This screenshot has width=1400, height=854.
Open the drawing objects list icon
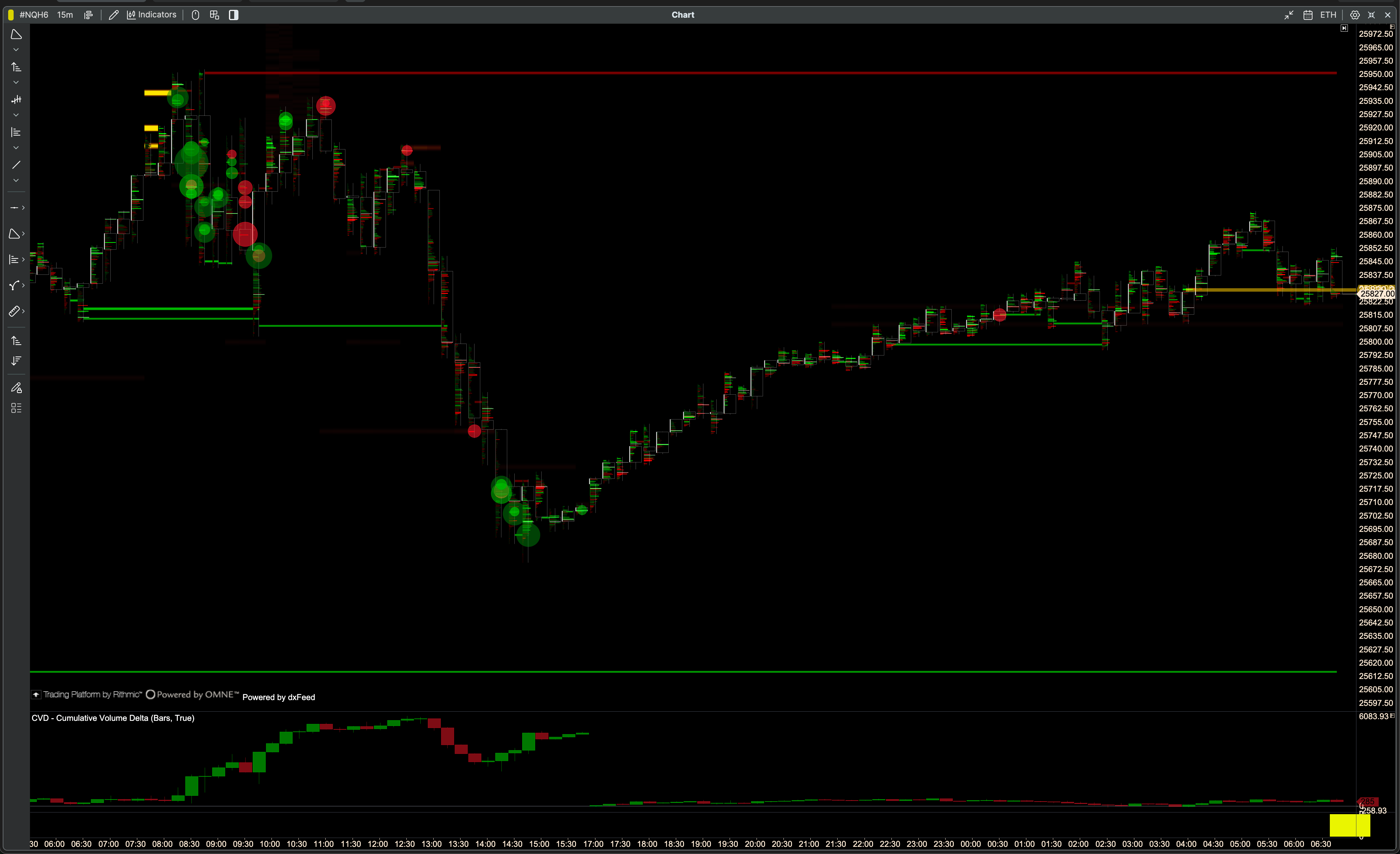click(x=16, y=408)
